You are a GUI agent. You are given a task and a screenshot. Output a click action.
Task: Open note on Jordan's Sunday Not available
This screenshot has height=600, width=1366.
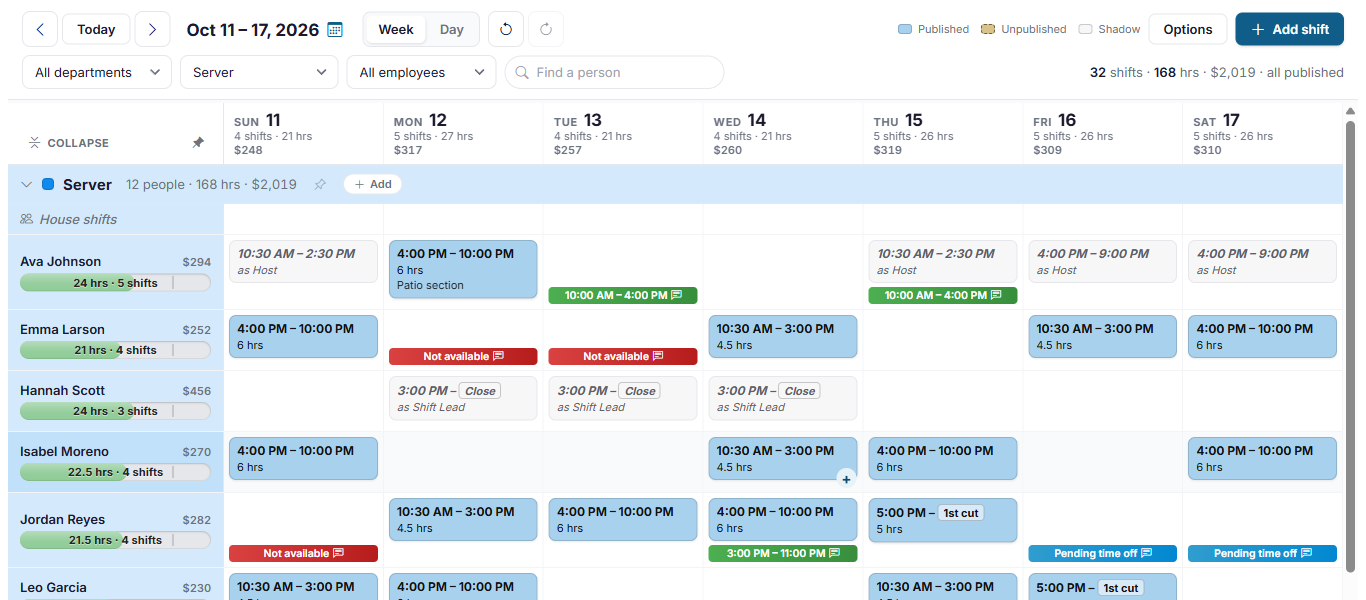tap(338, 553)
